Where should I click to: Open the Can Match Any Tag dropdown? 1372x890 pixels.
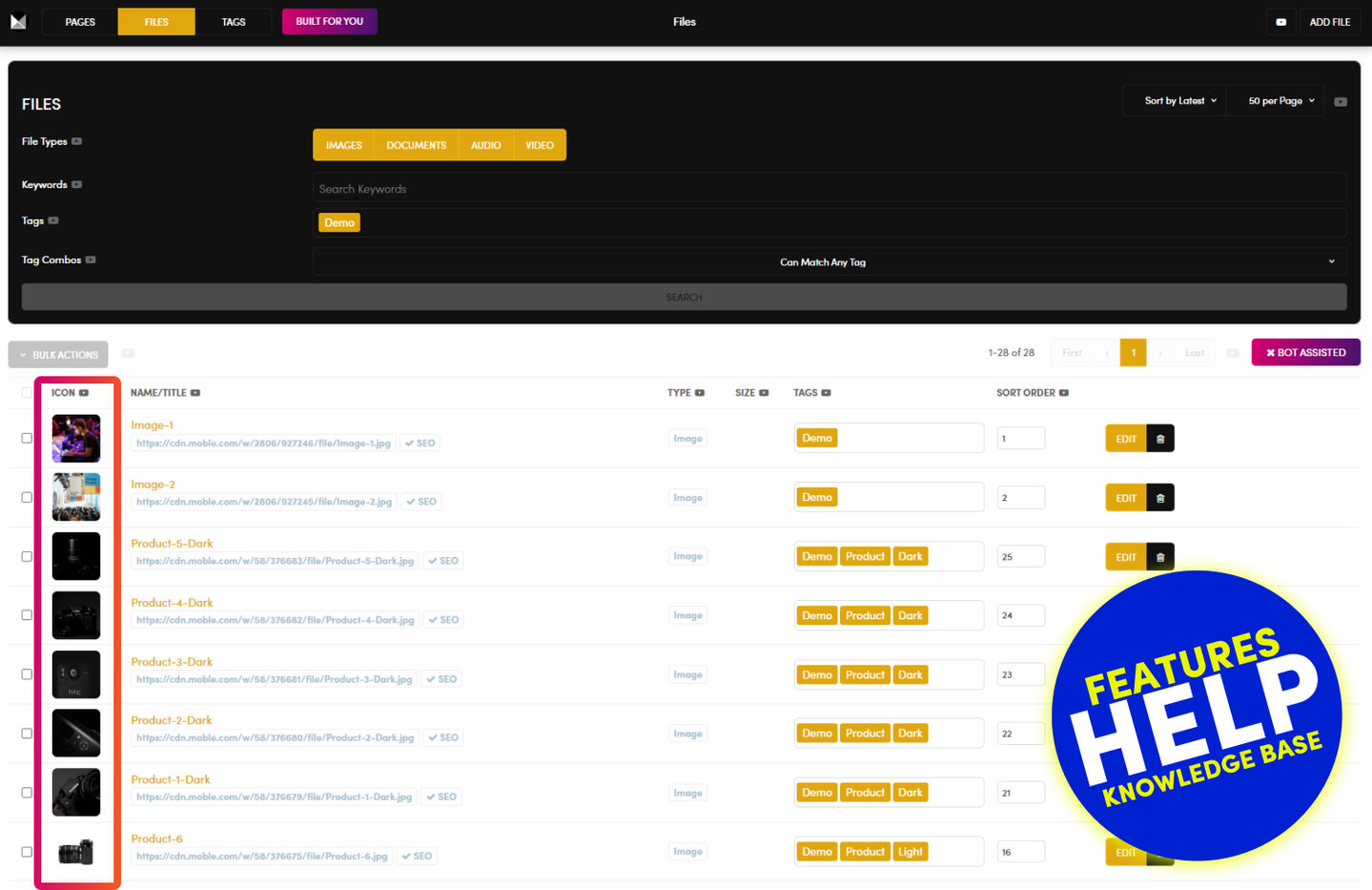[829, 261]
